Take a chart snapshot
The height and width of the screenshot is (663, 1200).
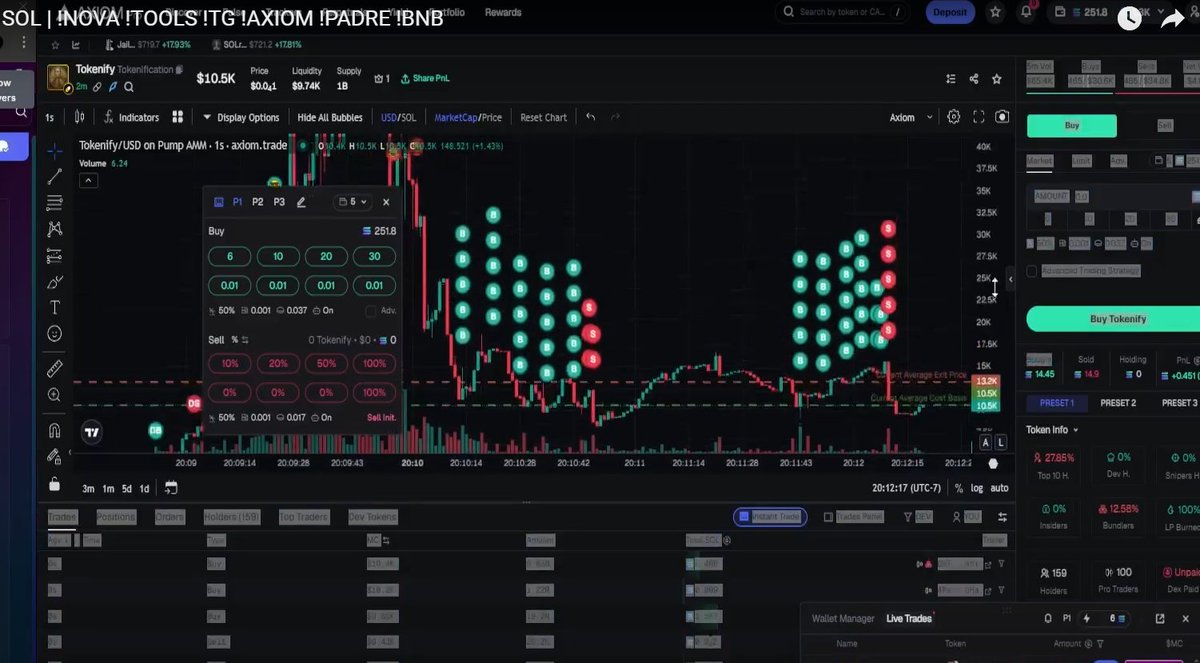[x=1002, y=117]
